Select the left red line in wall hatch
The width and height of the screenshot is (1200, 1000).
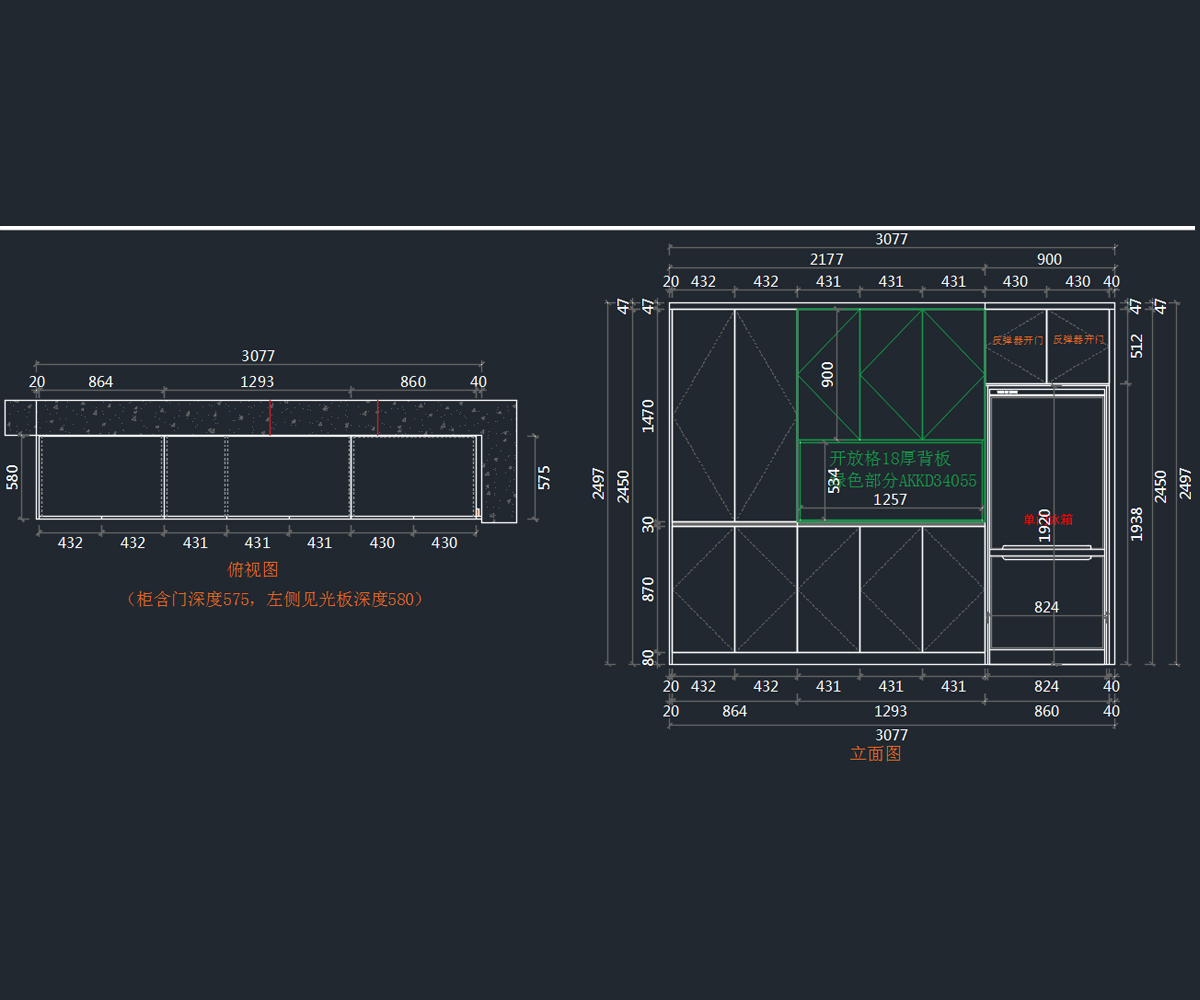(x=270, y=418)
